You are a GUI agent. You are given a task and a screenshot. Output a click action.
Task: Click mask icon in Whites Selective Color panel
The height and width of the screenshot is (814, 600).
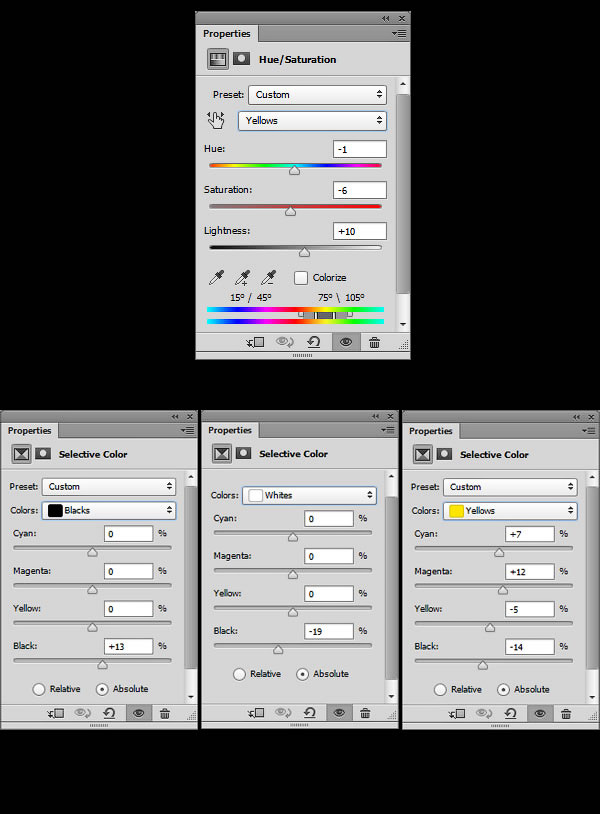tap(243, 453)
